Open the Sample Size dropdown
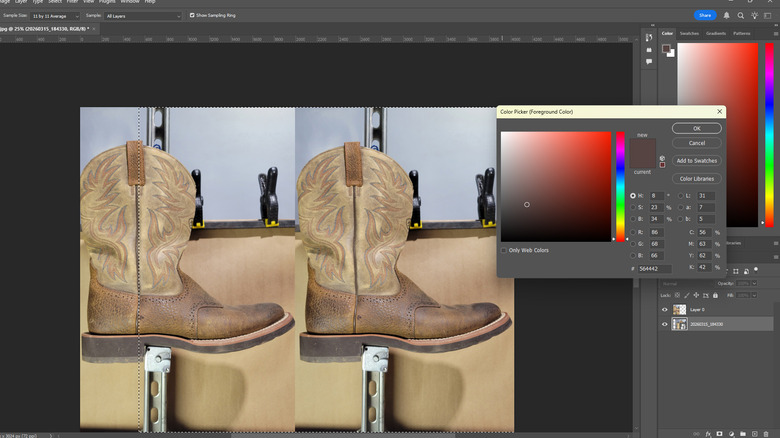The image size is (780, 438). pyautogui.click(x=55, y=16)
